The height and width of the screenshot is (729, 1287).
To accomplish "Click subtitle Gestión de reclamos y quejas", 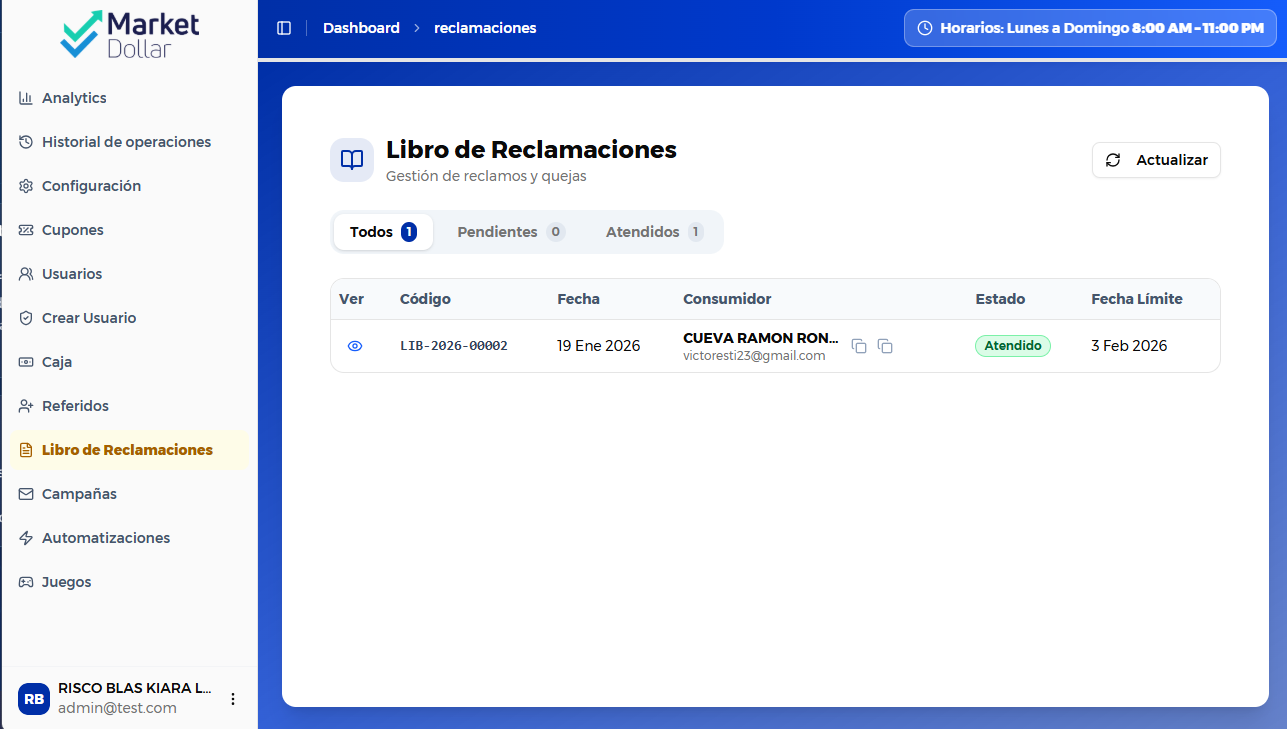I will pos(486,176).
